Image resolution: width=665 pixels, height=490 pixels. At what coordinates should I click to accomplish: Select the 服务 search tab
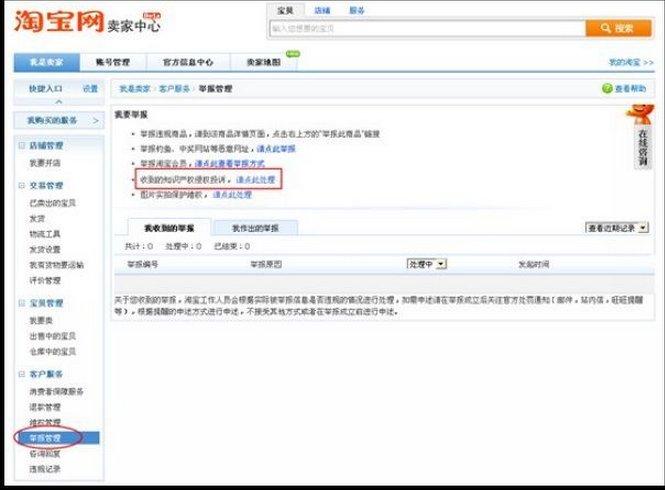tap(357, 11)
